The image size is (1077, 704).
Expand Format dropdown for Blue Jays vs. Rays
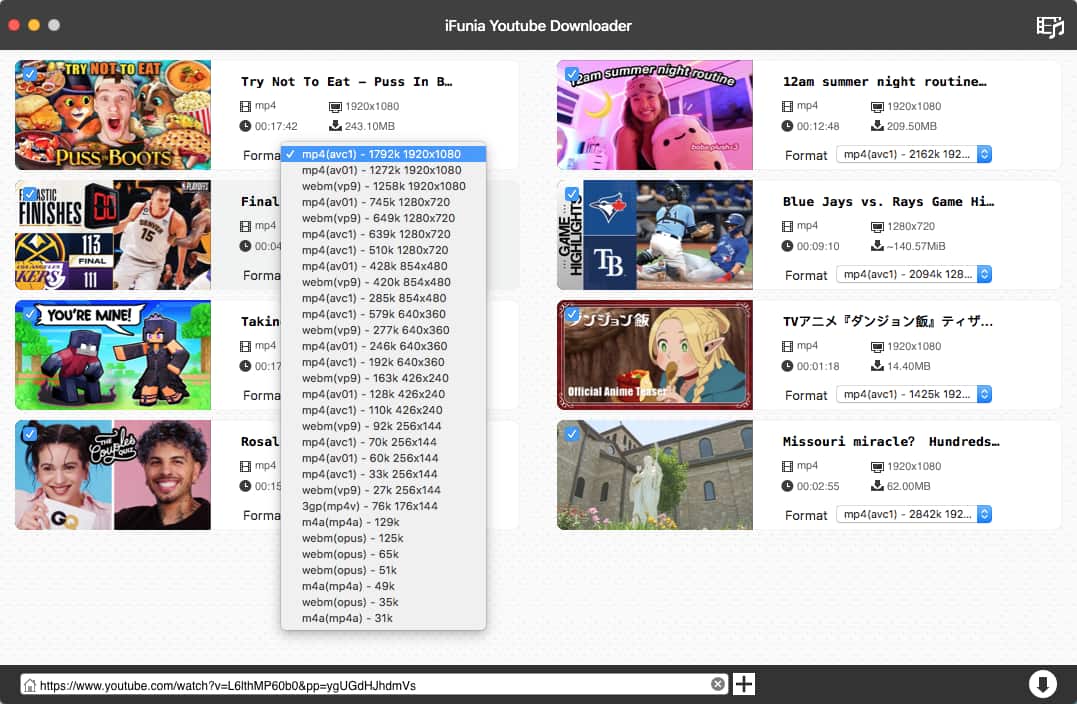pyautogui.click(x=913, y=275)
